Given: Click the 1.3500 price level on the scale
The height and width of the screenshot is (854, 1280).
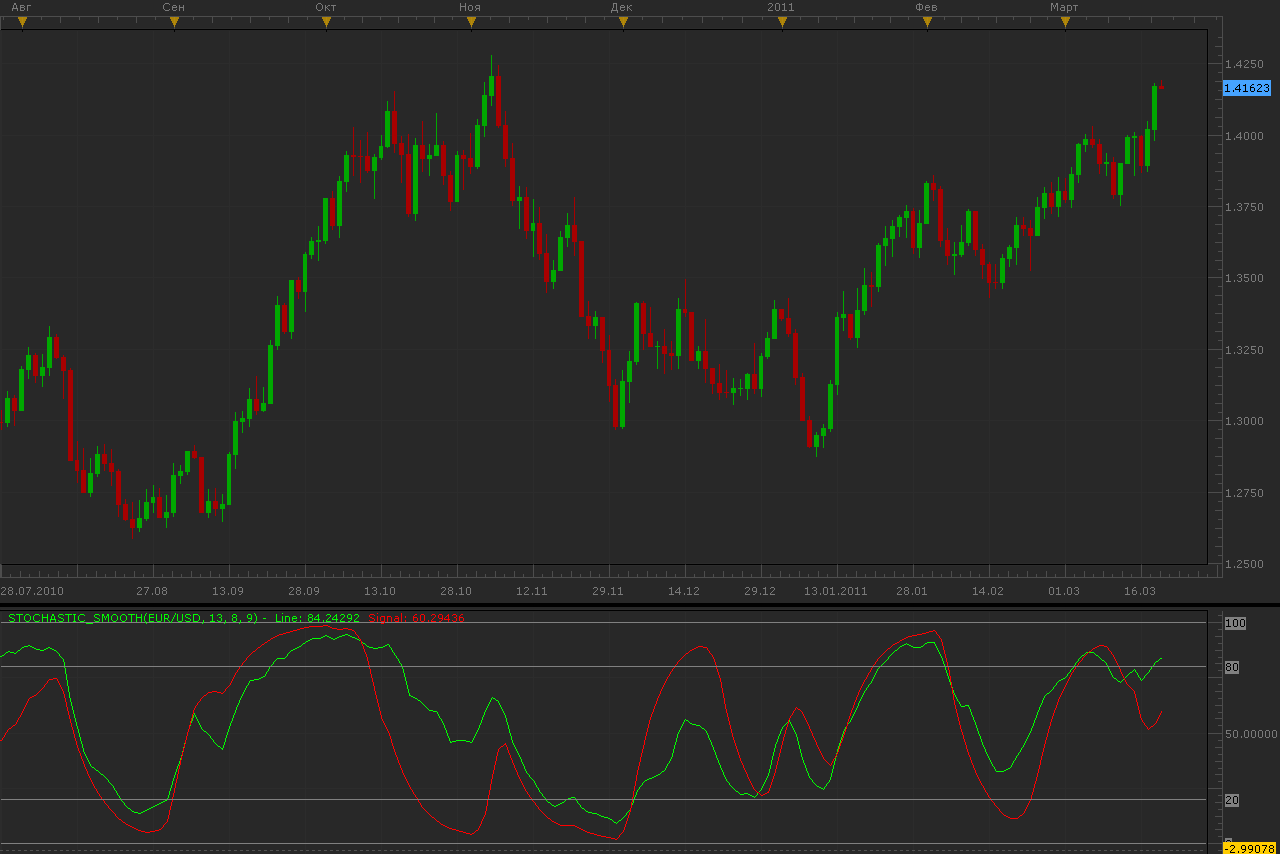Looking at the screenshot, I should 1244,278.
